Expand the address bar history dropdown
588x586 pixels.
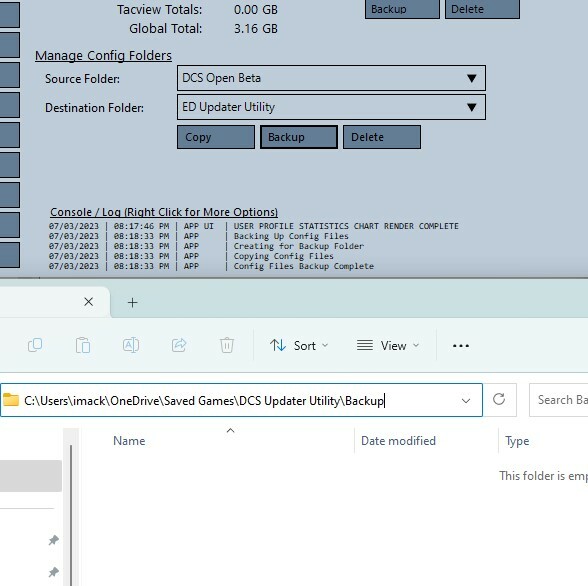click(466, 400)
